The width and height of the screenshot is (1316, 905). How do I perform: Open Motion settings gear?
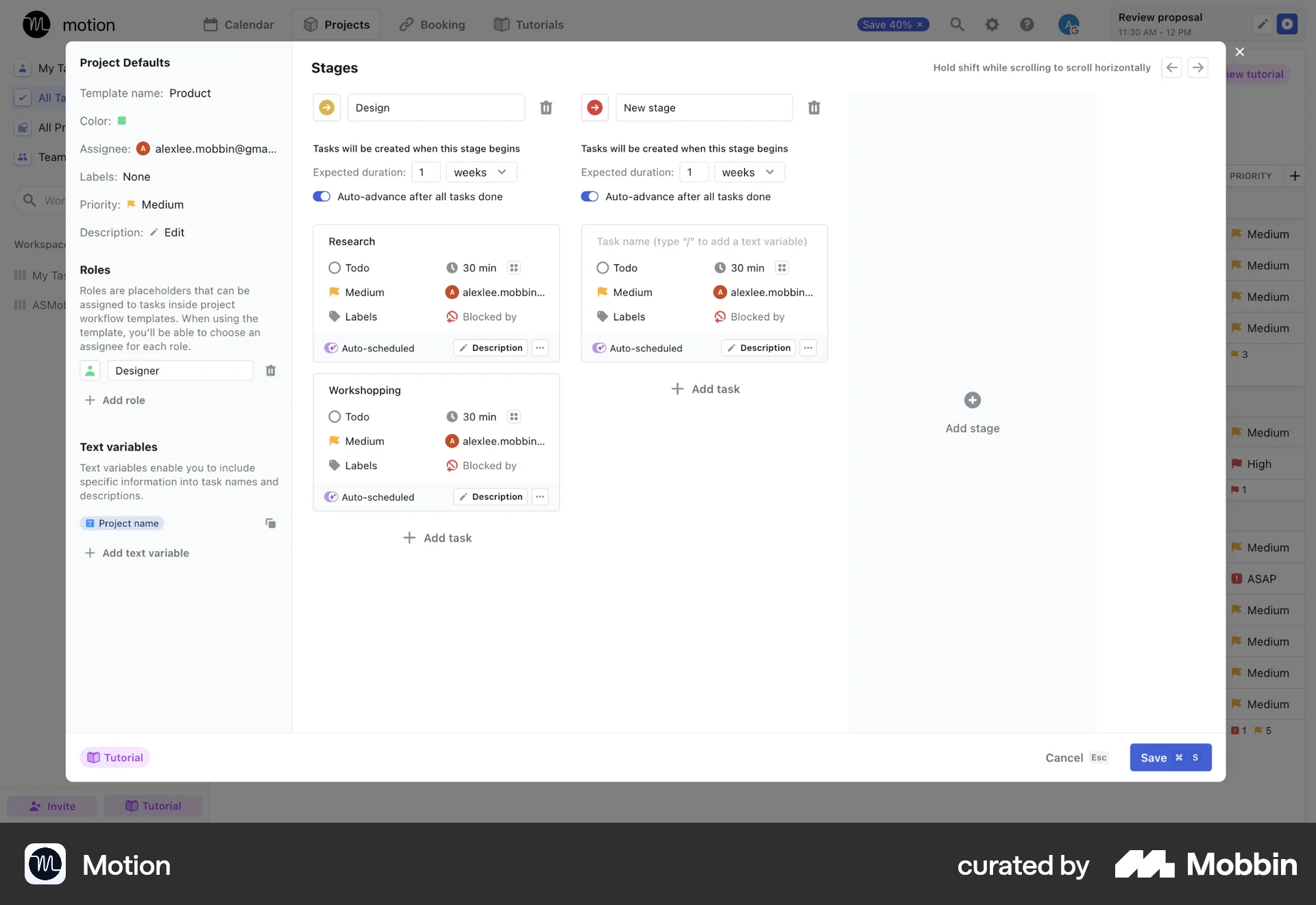coord(992,24)
